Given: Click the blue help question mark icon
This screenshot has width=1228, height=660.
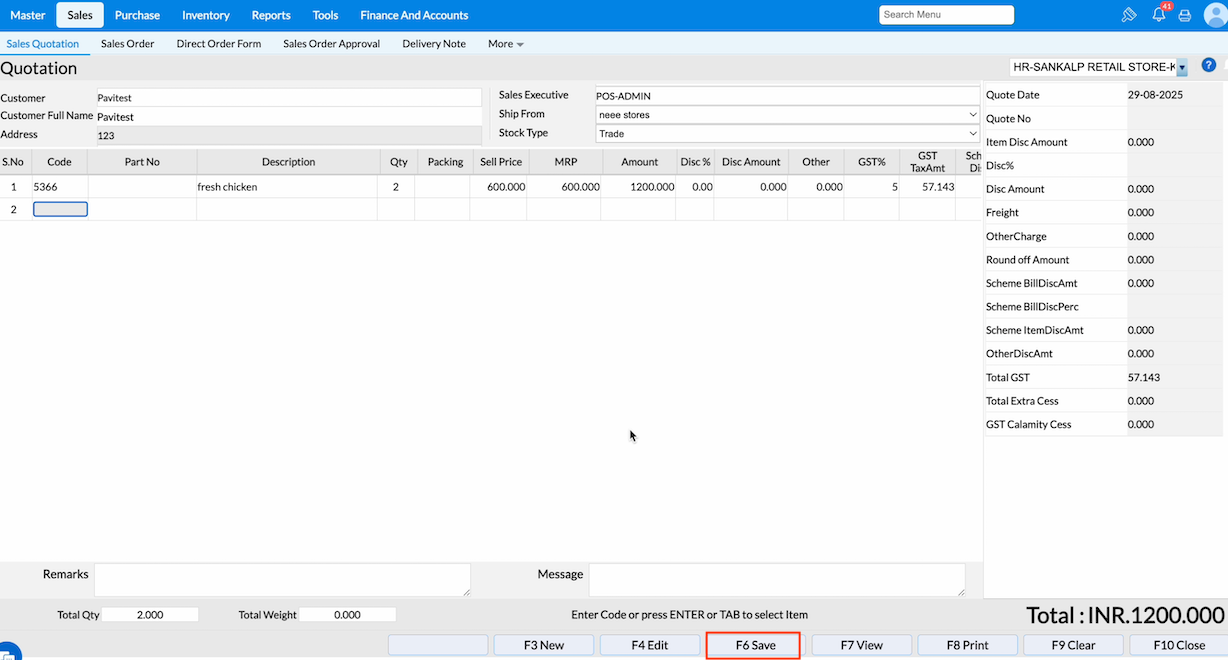Looking at the screenshot, I should (1208, 65).
